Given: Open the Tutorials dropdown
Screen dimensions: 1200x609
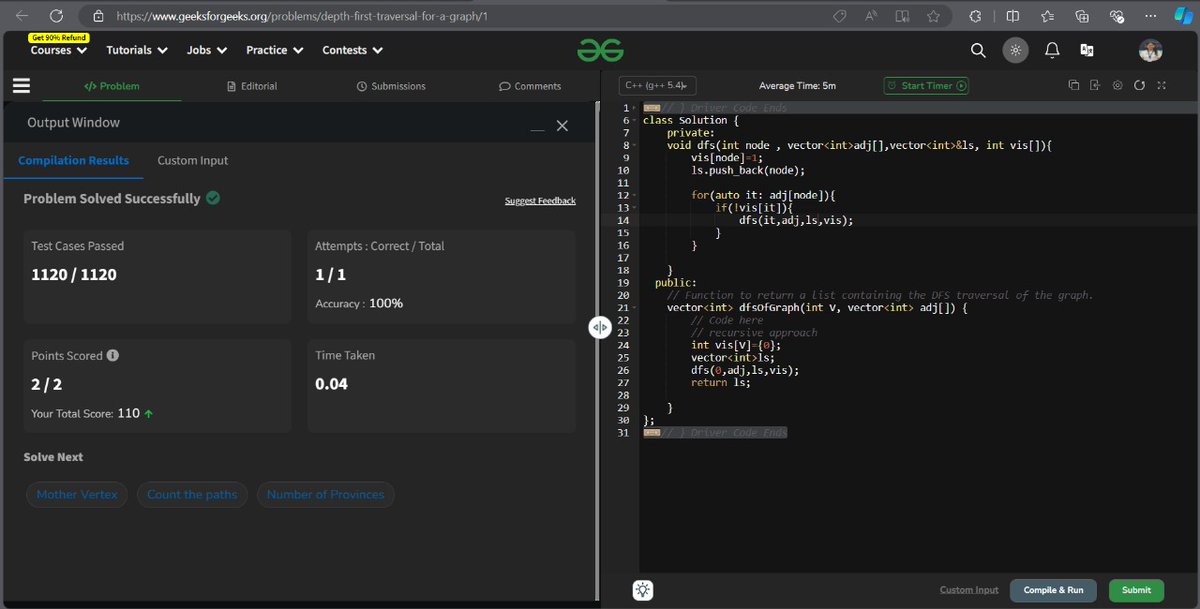Looking at the screenshot, I should [135, 50].
